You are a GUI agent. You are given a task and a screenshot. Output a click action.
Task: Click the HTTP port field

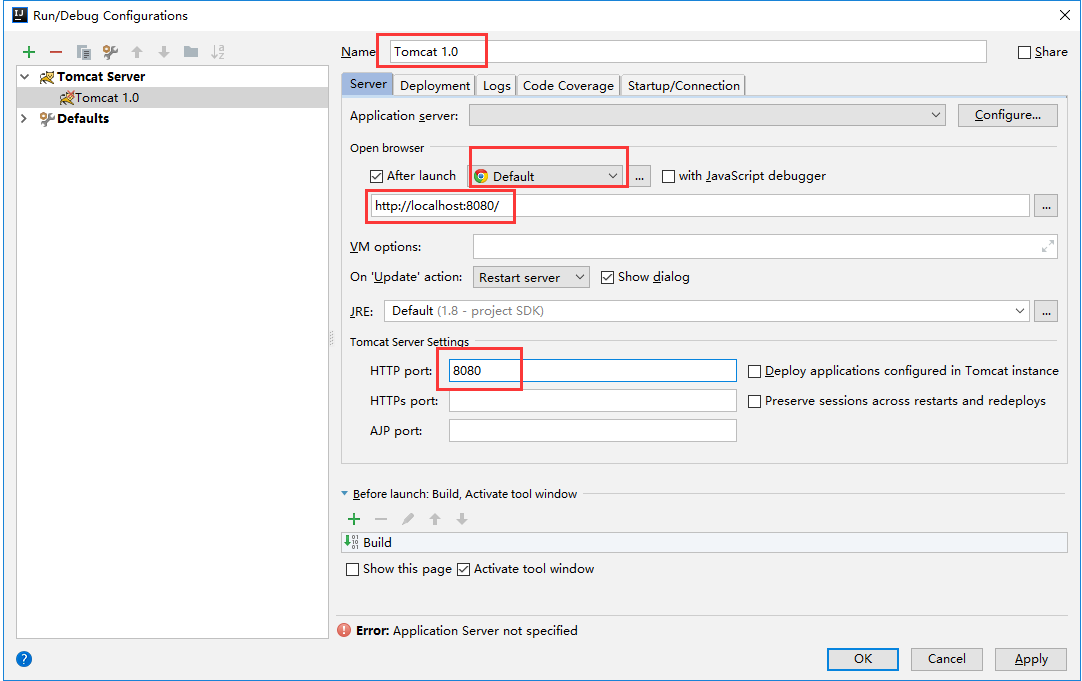[x=593, y=371]
